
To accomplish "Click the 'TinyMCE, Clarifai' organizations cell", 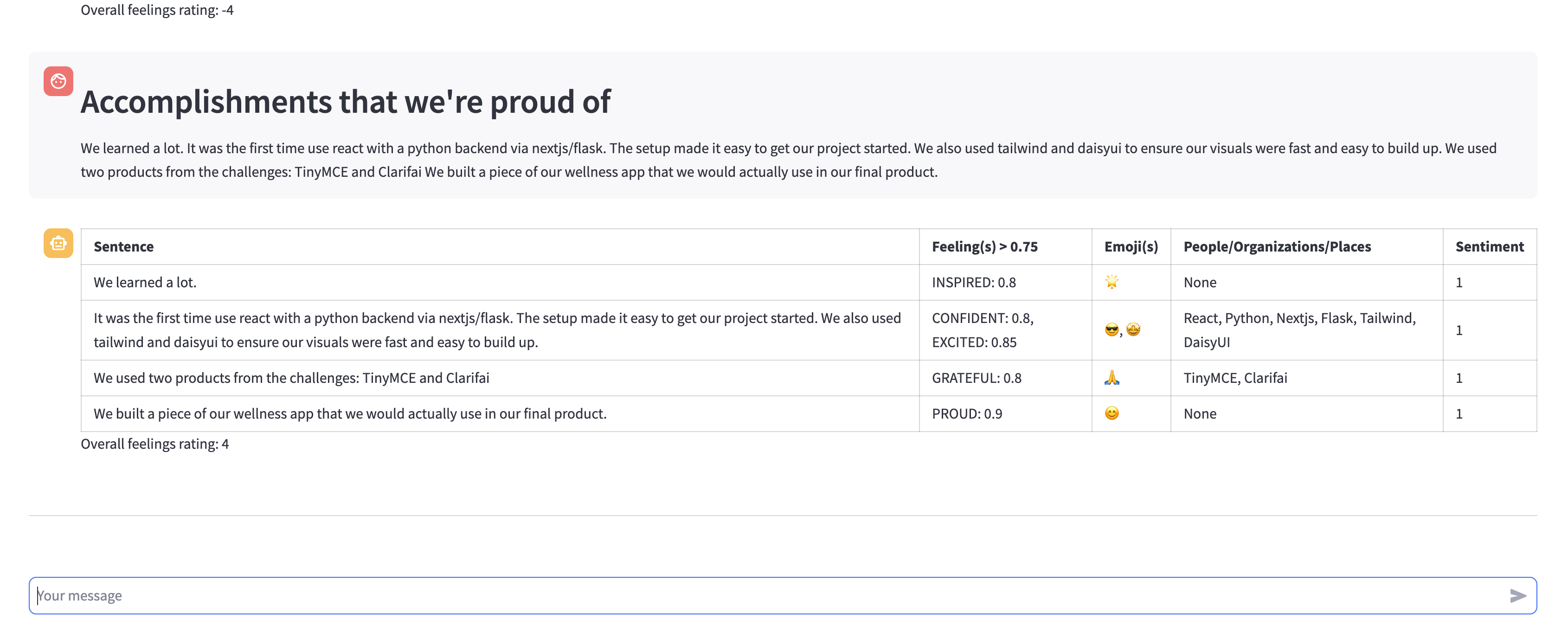I will pyautogui.click(x=1235, y=378).
